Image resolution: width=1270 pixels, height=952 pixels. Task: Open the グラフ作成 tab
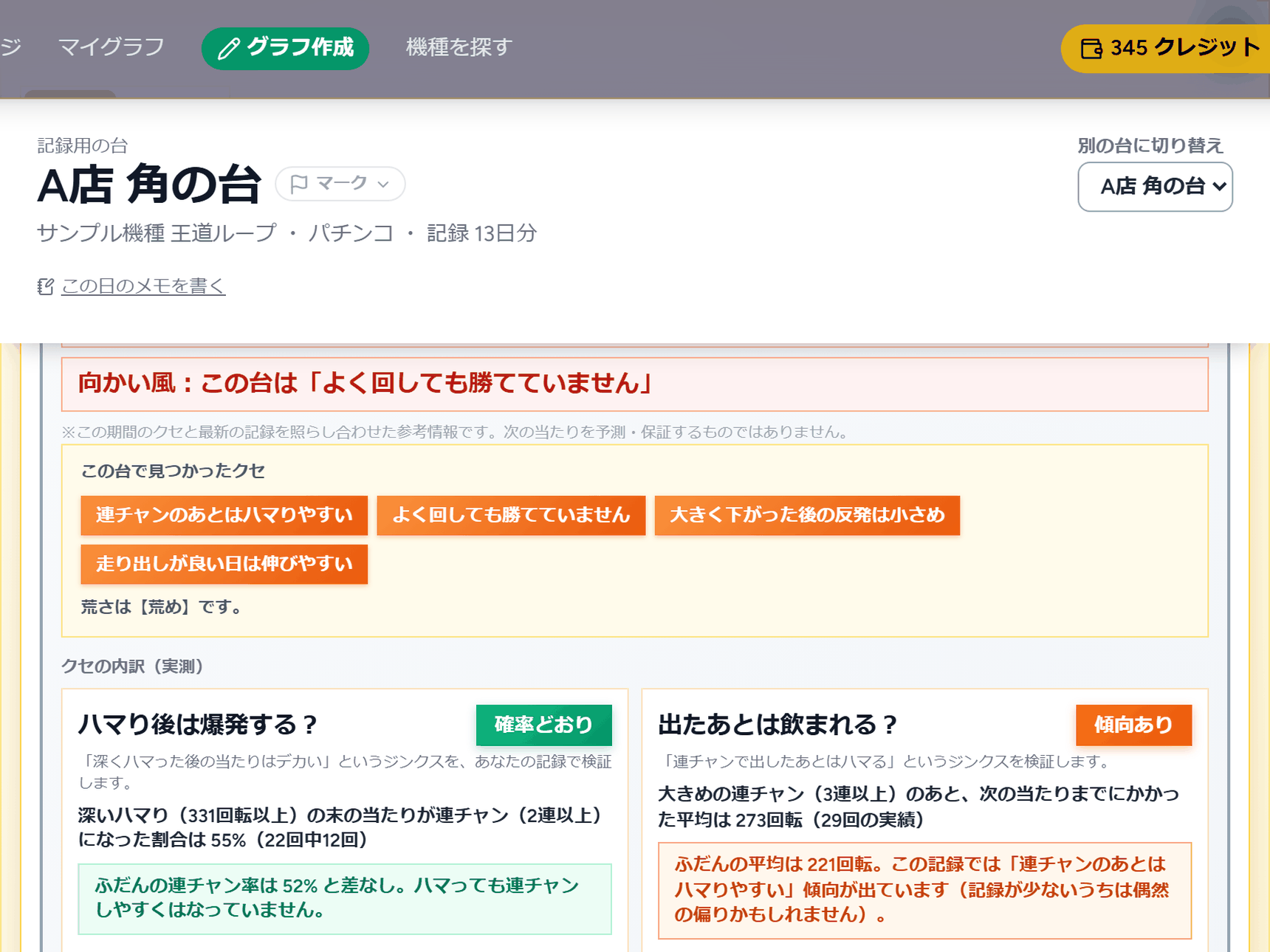click(x=285, y=49)
